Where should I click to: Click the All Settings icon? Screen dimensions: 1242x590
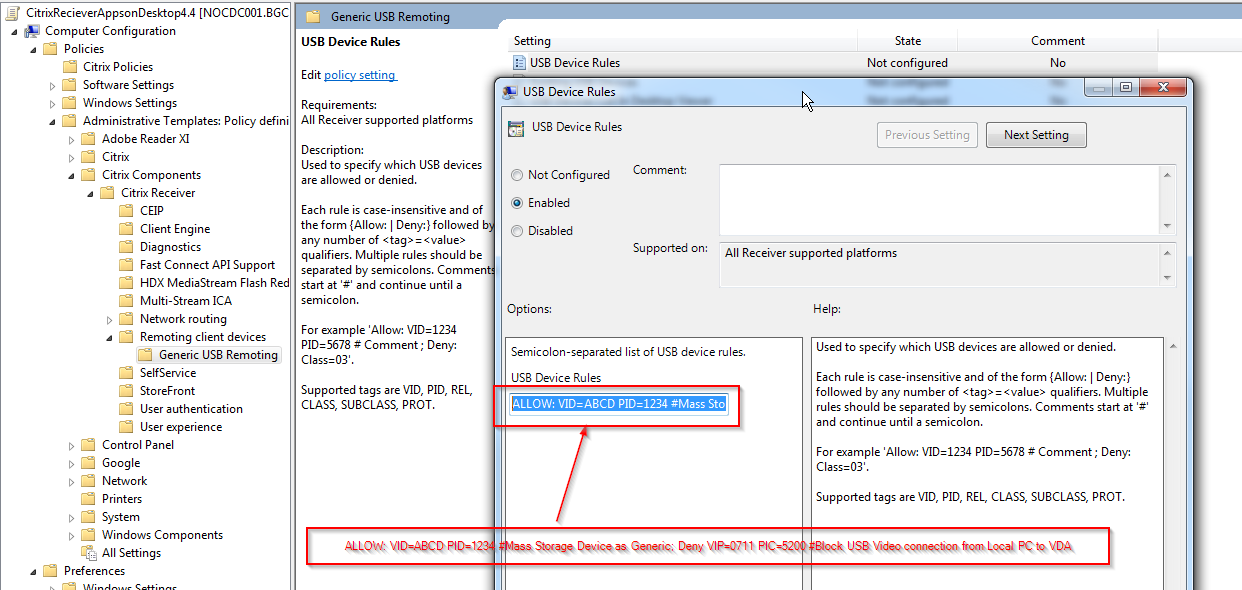[x=87, y=553]
